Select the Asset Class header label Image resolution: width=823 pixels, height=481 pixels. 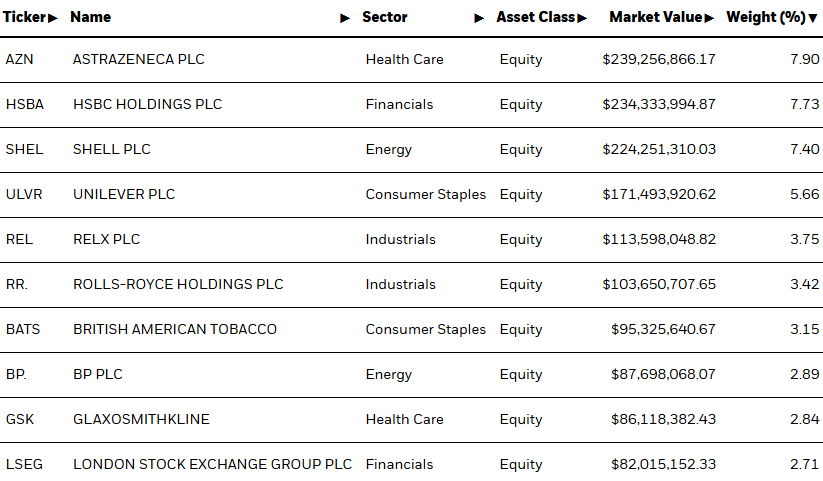coord(536,17)
